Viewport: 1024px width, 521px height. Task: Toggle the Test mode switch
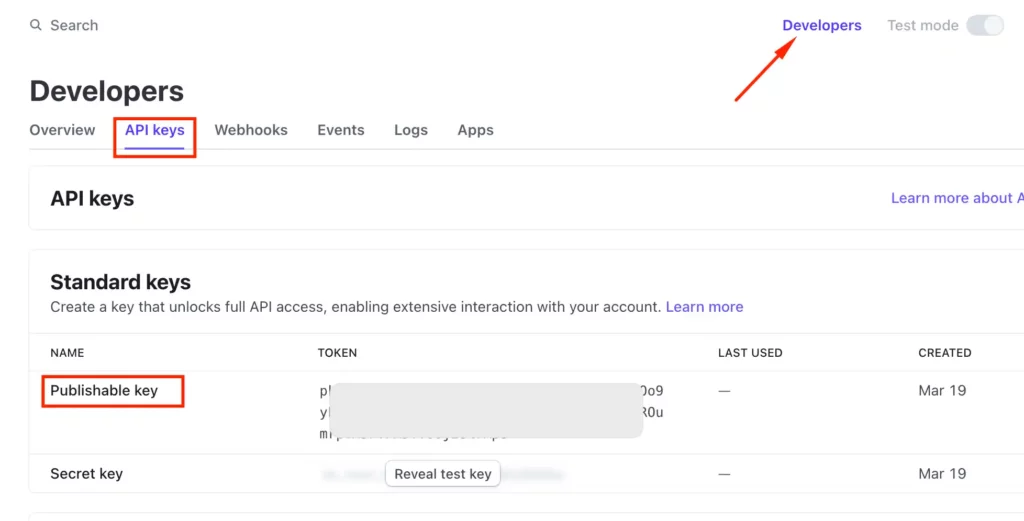tap(985, 25)
